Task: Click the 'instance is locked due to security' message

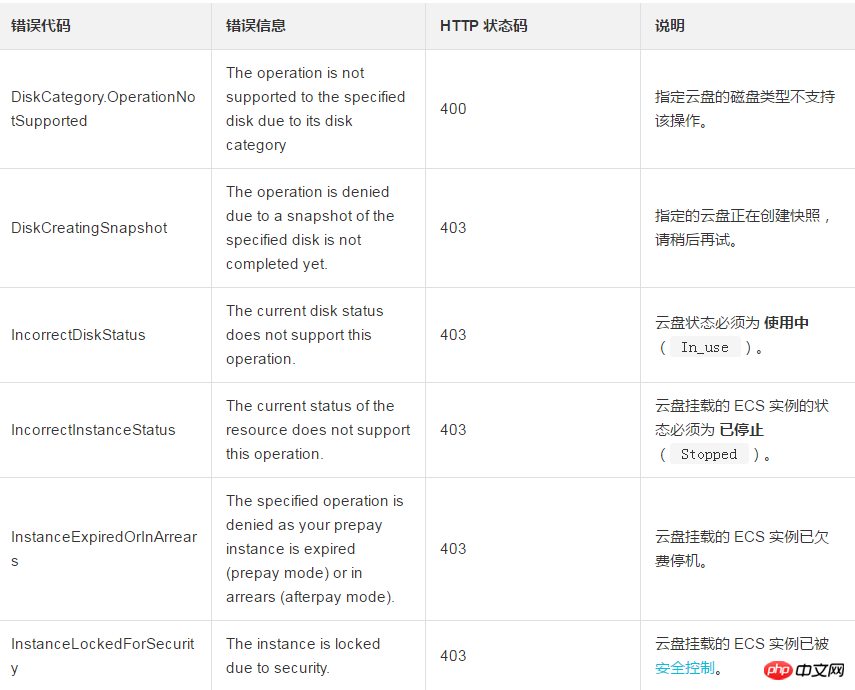Action: 303,656
